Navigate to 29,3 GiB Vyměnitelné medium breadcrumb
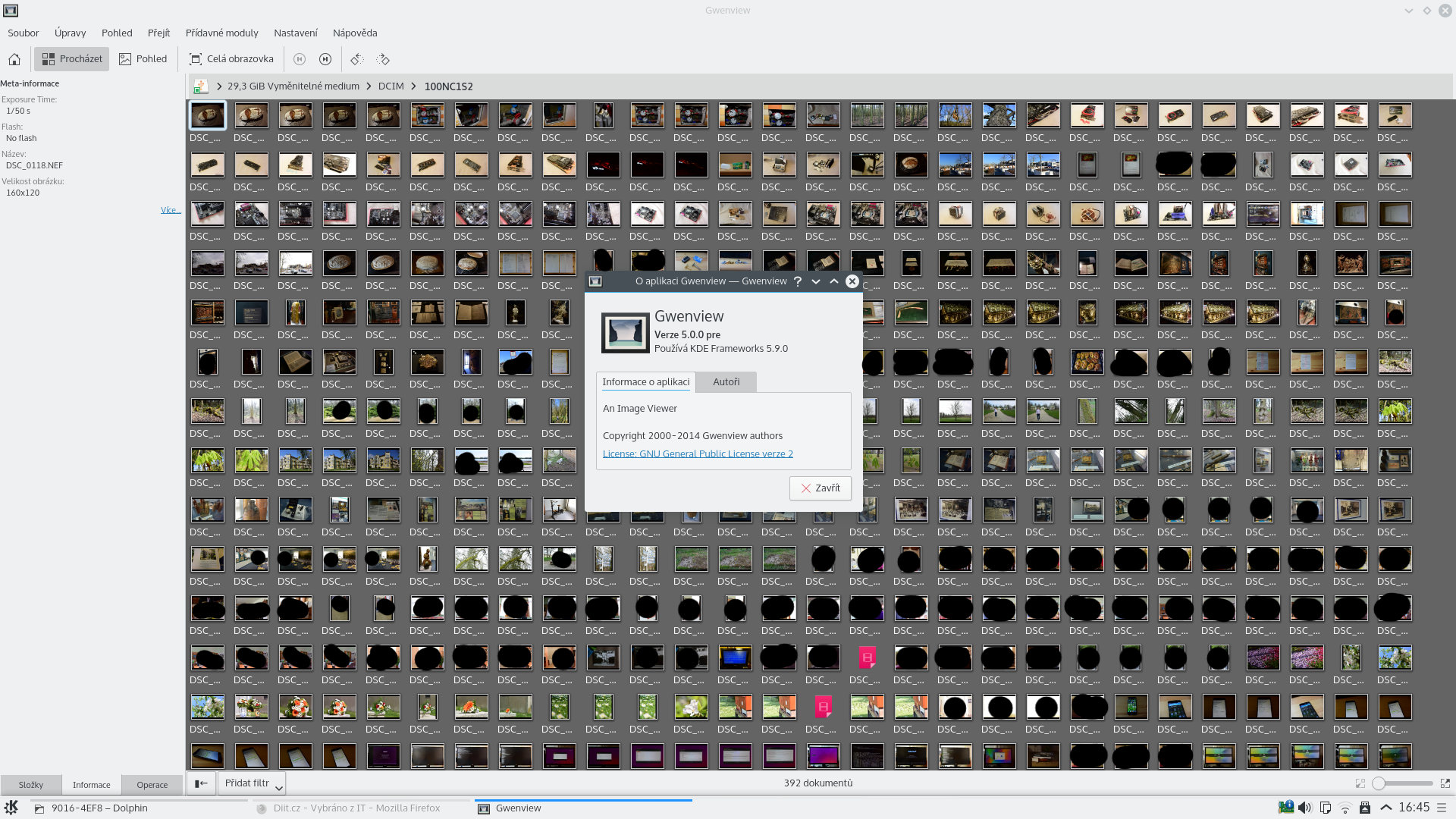This screenshot has height=819, width=1456. [293, 86]
